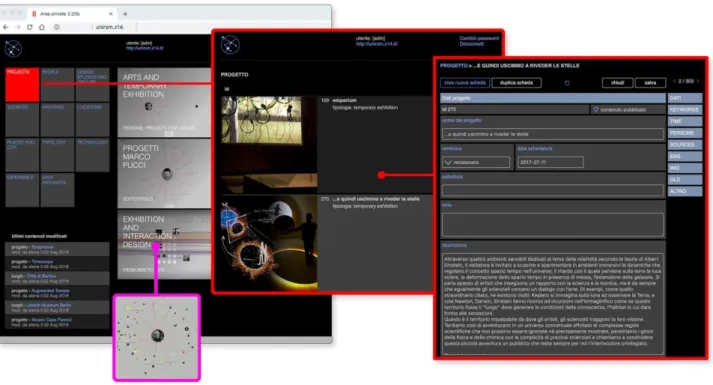The height and width of the screenshot is (385, 713).
Task: Click the chiudi button
Action: click(x=618, y=83)
